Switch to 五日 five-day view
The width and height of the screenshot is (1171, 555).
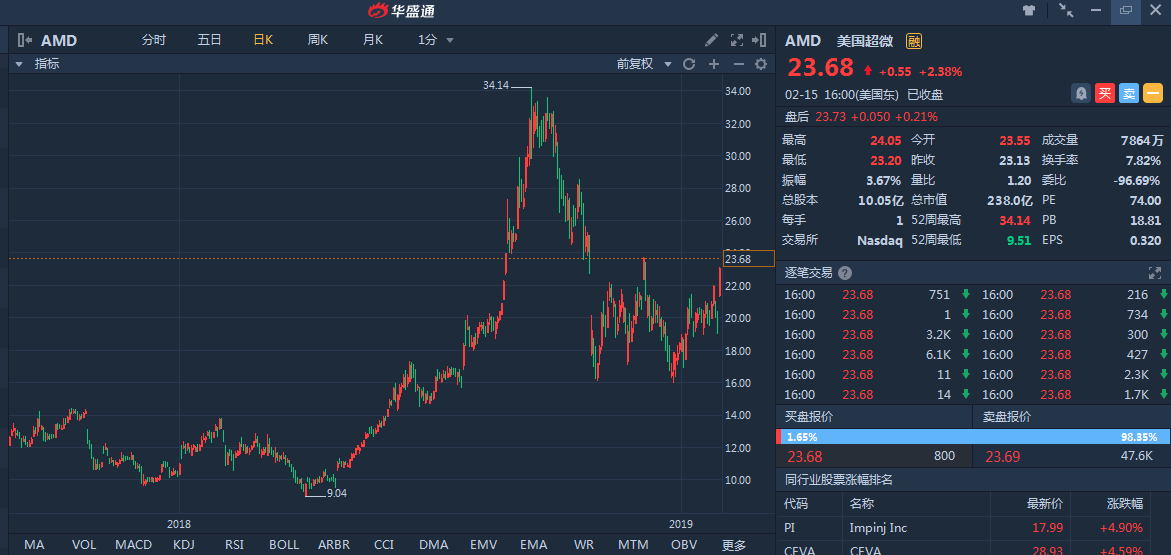[209, 40]
